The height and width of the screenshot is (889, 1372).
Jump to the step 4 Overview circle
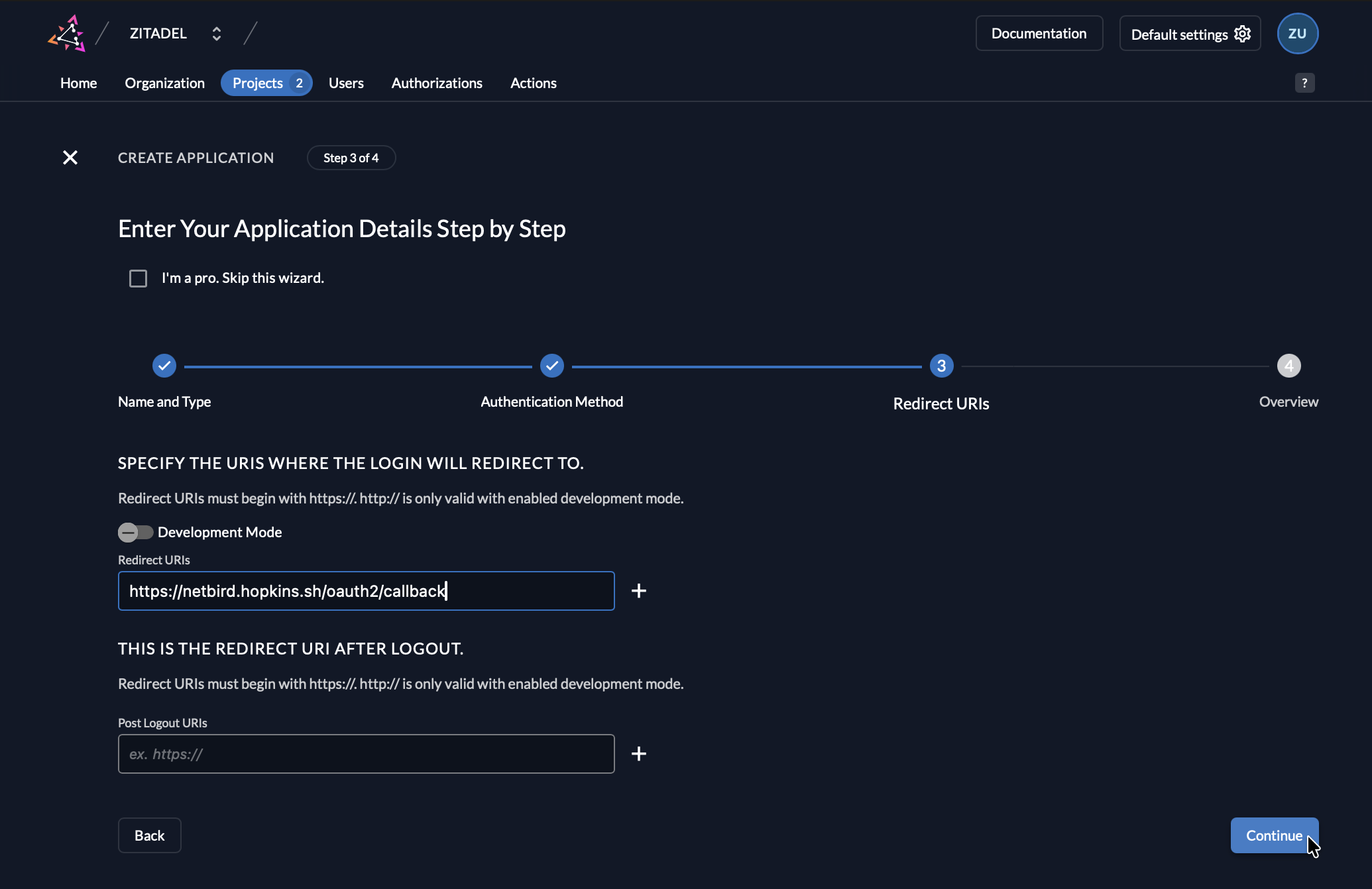click(x=1288, y=365)
